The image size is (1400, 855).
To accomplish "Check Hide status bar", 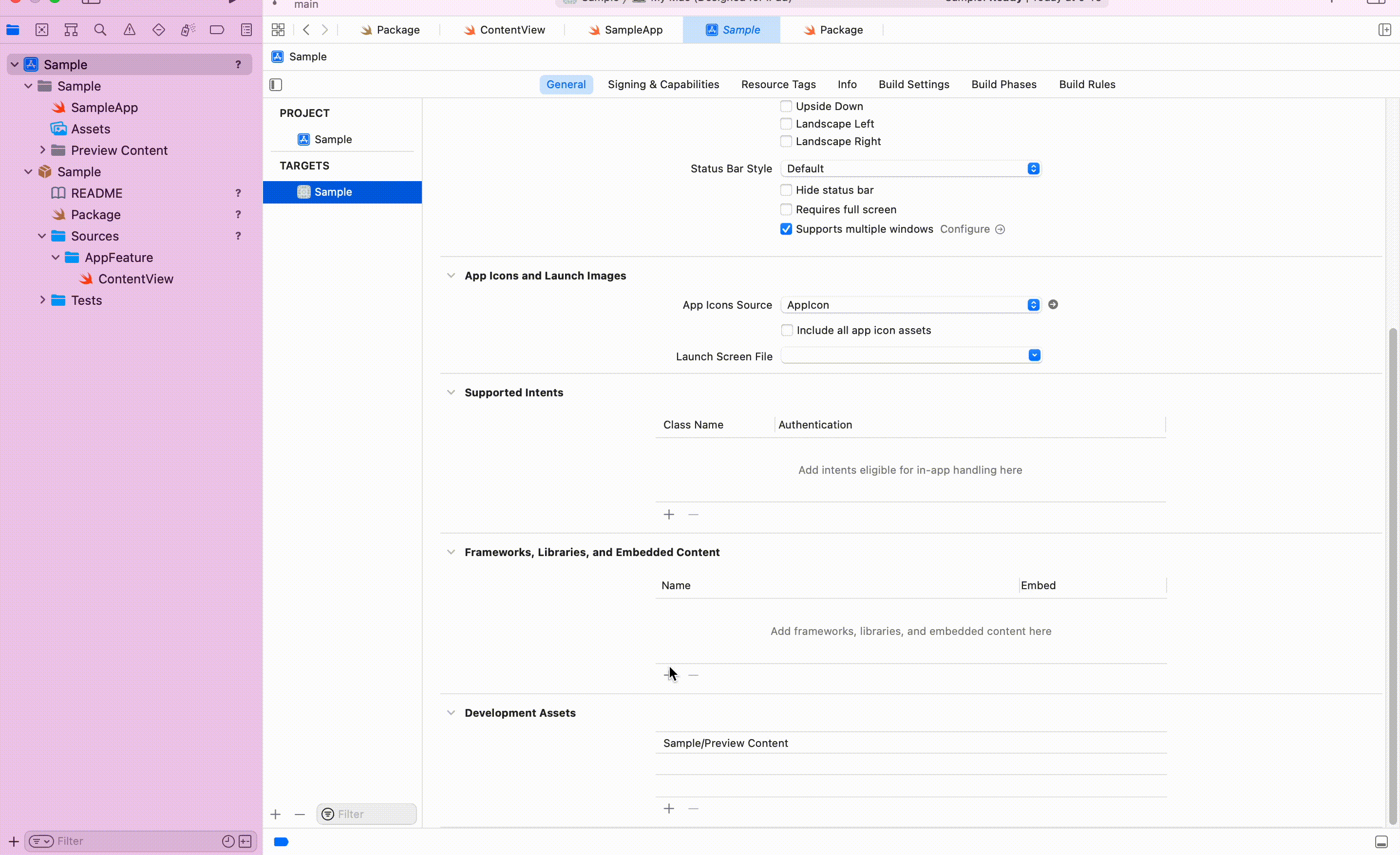I will coord(786,190).
